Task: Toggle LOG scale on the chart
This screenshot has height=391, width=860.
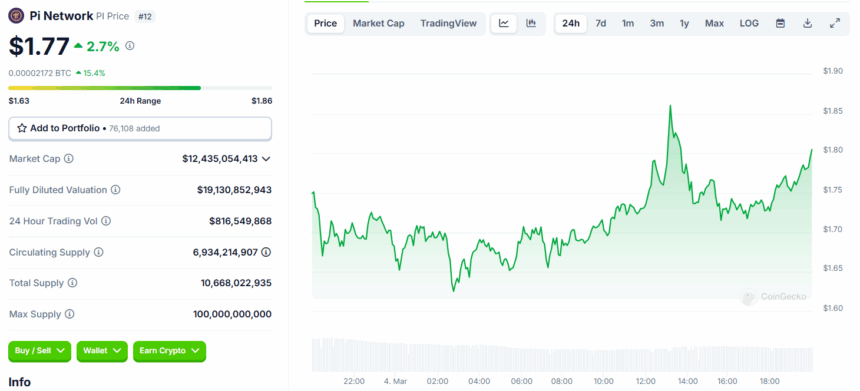Action: tap(749, 24)
